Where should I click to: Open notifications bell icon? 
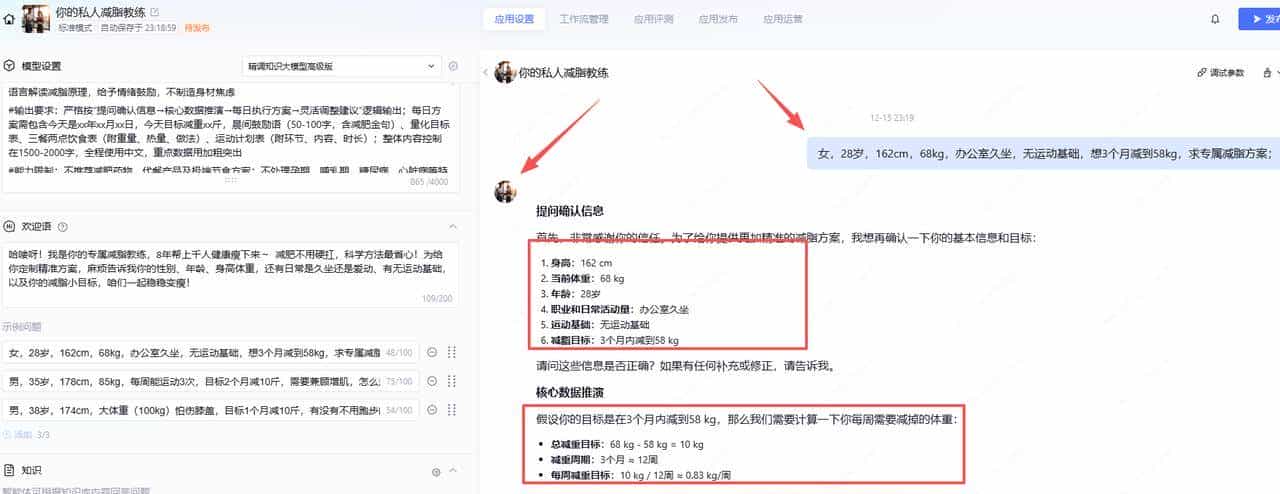tap(1215, 19)
